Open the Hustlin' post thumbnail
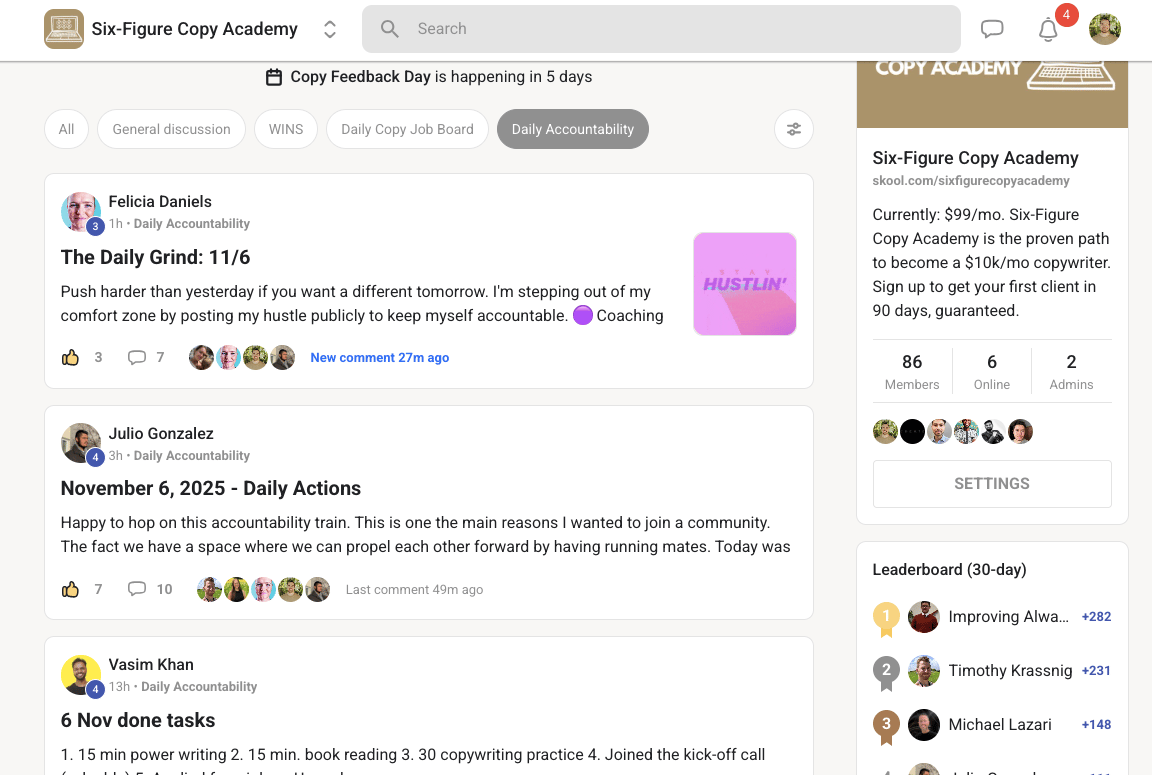The image size is (1152, 775). click(745, 284)
